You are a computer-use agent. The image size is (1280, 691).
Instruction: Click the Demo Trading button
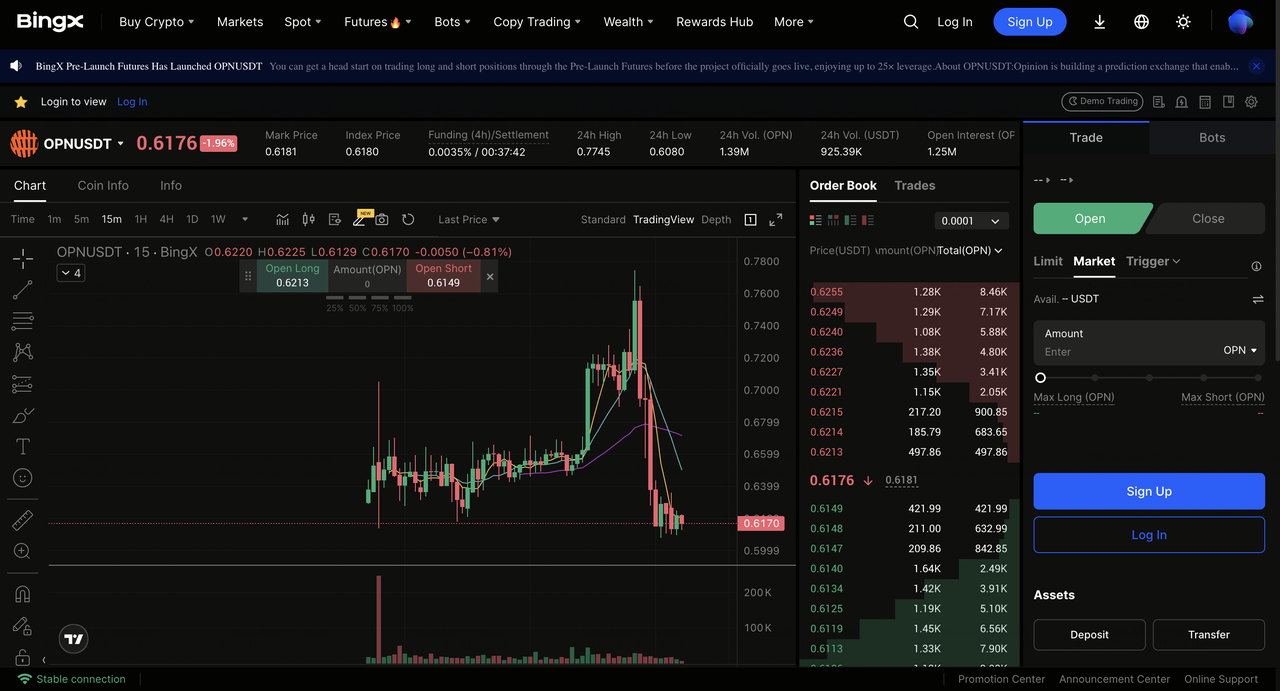[x=1101, y=102]
